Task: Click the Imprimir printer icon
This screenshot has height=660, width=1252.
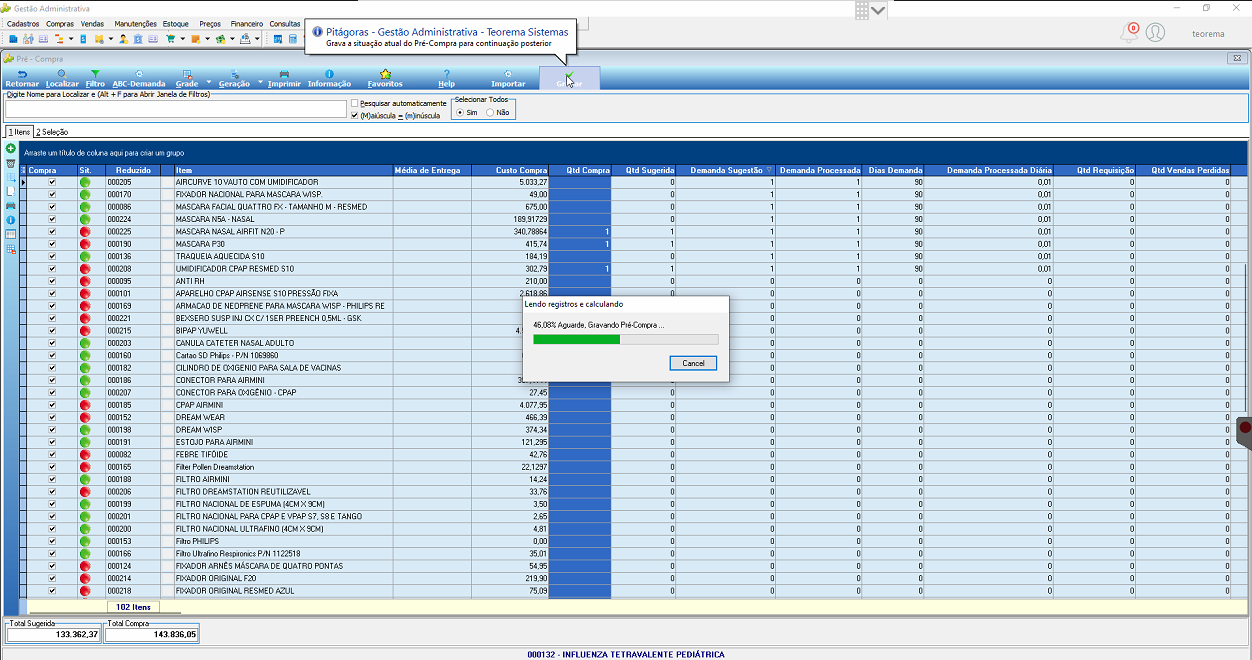Action: click(284, 79)
